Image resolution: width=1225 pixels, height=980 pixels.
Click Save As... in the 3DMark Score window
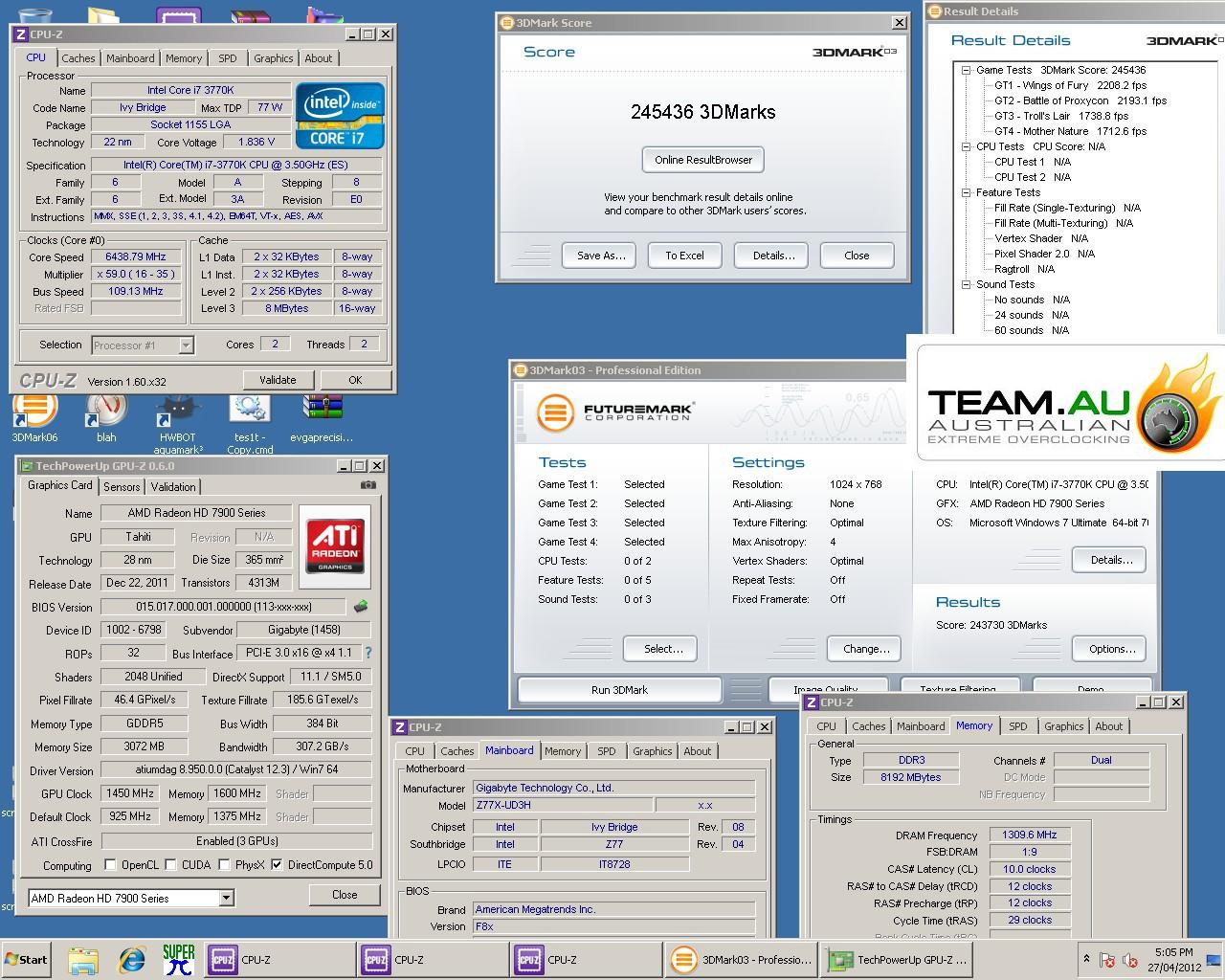(601, 256)
